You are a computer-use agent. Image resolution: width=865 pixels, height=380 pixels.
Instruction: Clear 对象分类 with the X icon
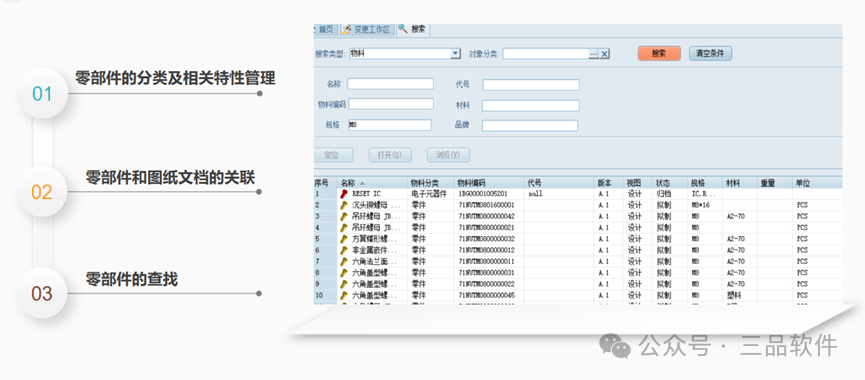pos(605,53)
